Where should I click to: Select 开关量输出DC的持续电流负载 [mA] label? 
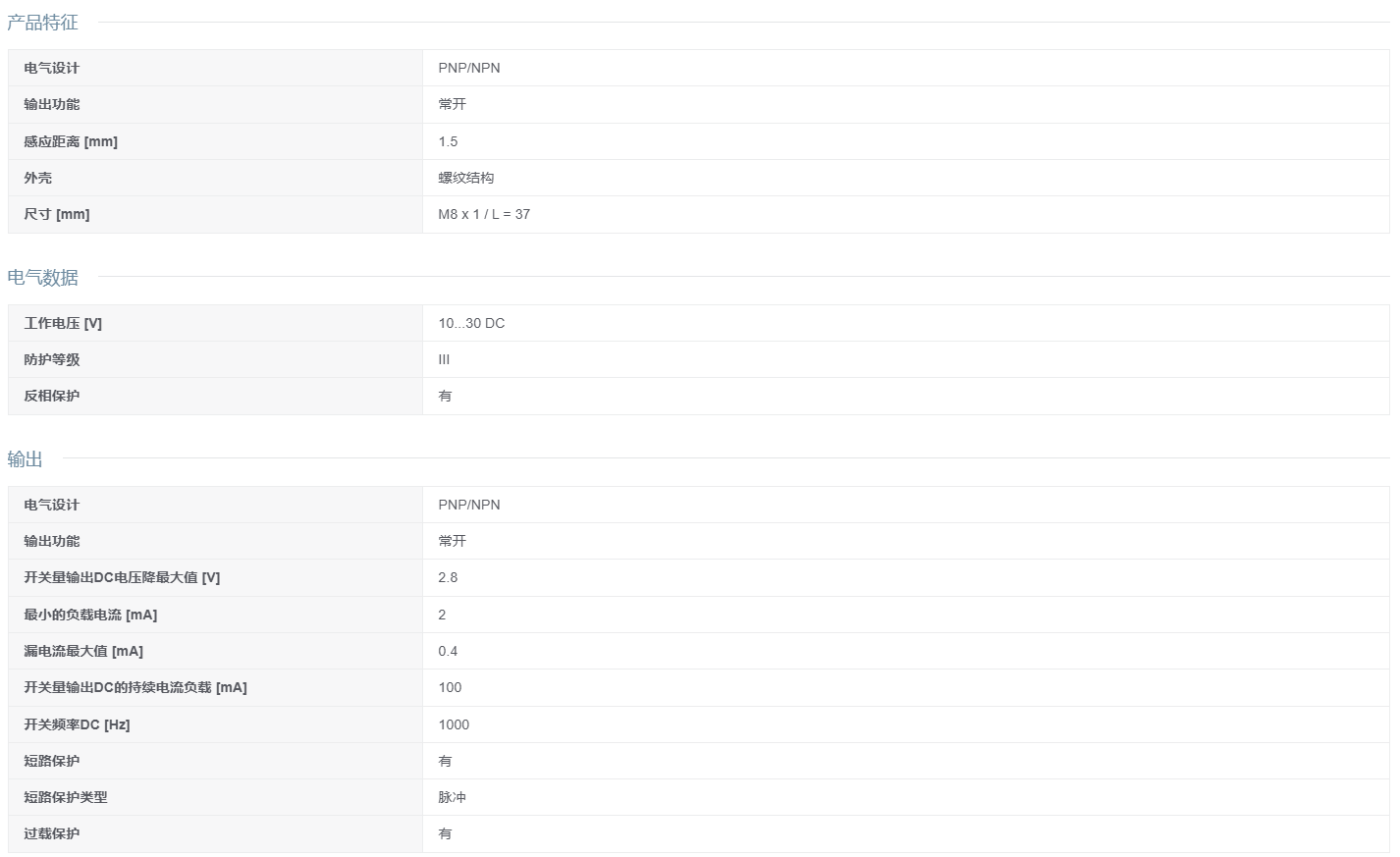click(x=135, y=687)
